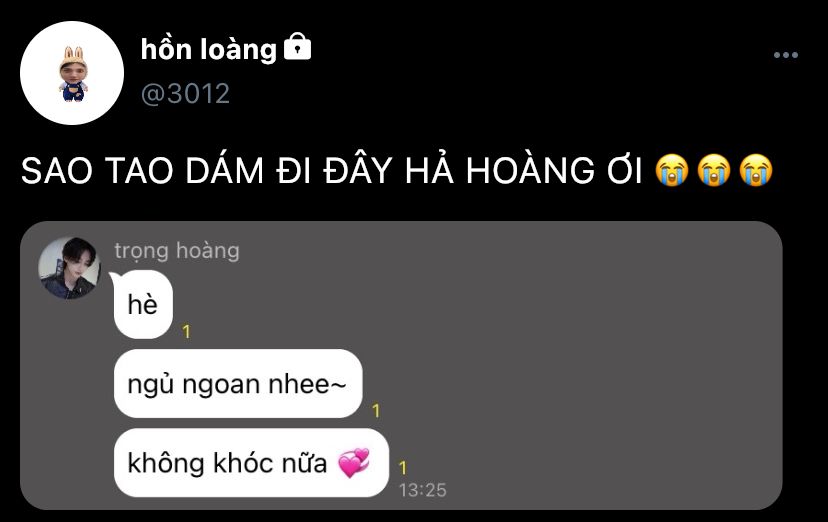The image size is (828, 522).
Task: Click the hồn loàng display name
Action: point(209,50)
